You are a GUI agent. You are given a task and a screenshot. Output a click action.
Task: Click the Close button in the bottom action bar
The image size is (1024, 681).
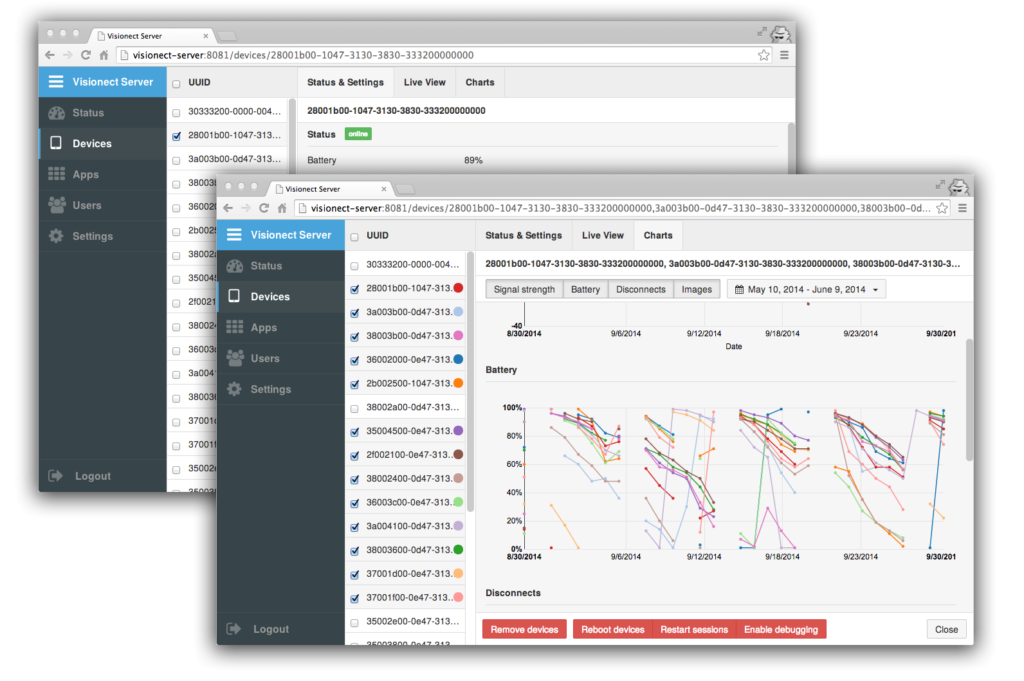click(946, 629)
